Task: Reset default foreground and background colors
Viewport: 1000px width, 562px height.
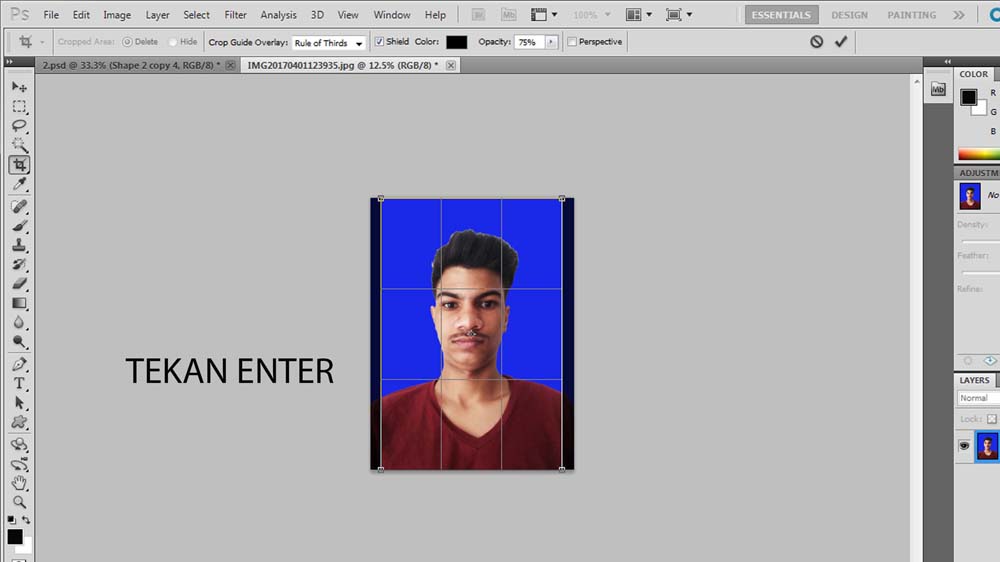Action: pos(11,520)
